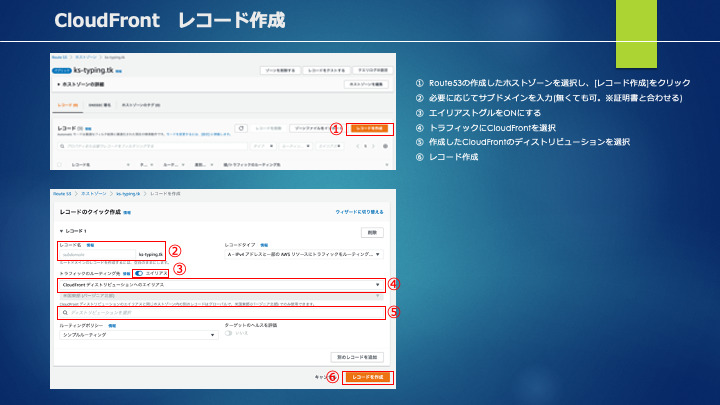Screen dimensions: 720x405
Task: Click the subdomain record name input field
Action: click(x=97, y=254)
